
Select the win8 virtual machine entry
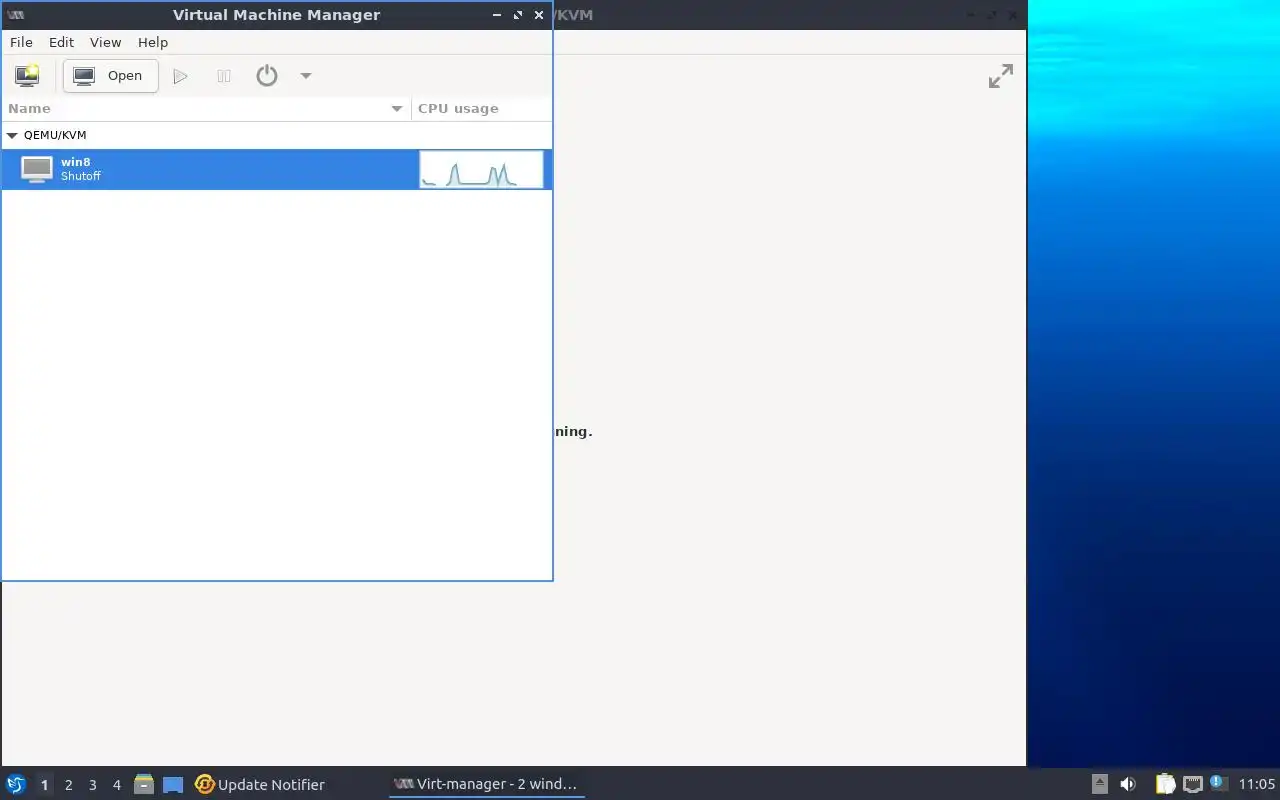(x=276, y=169)
